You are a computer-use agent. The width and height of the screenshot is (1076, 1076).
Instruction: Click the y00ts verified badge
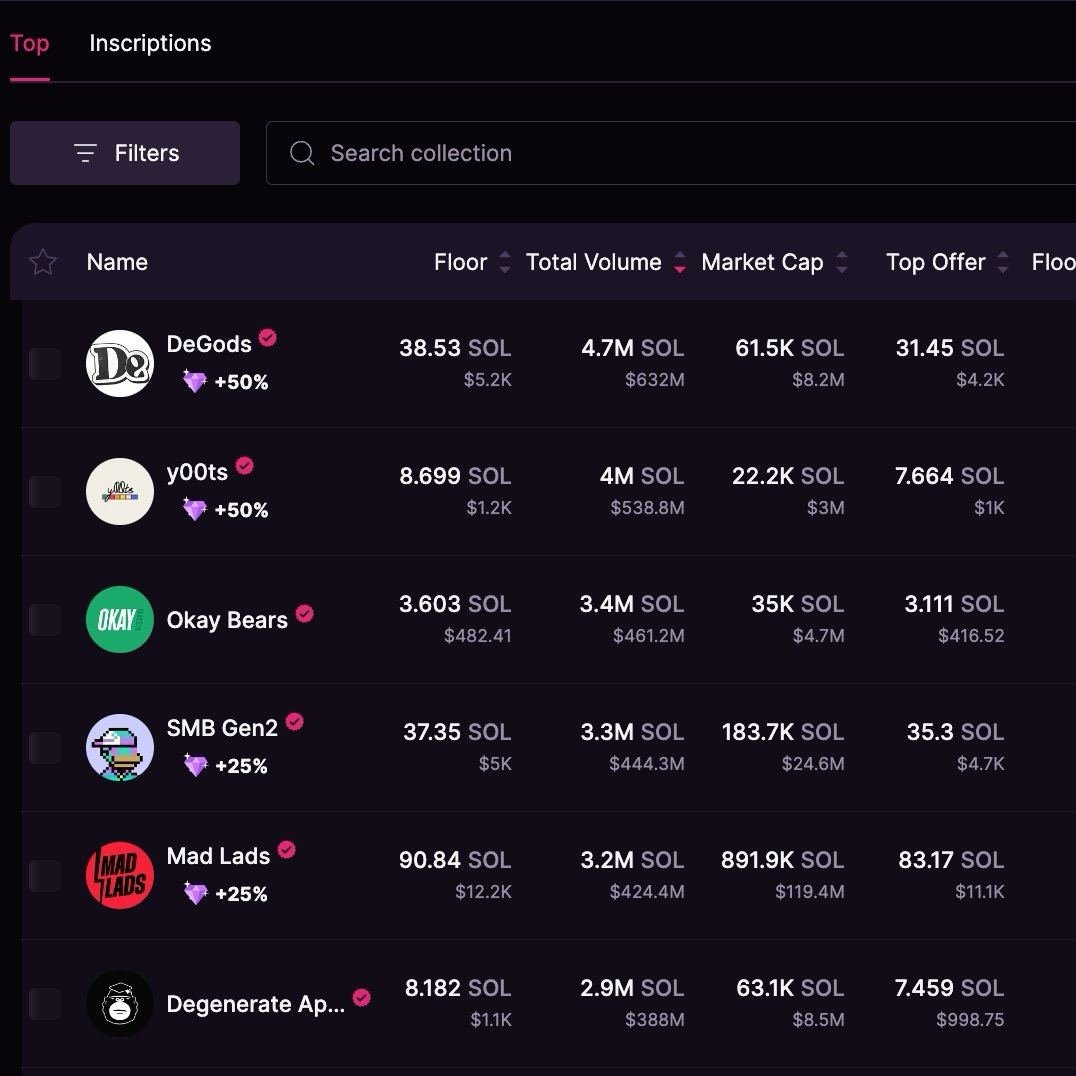tap(244, 466)
